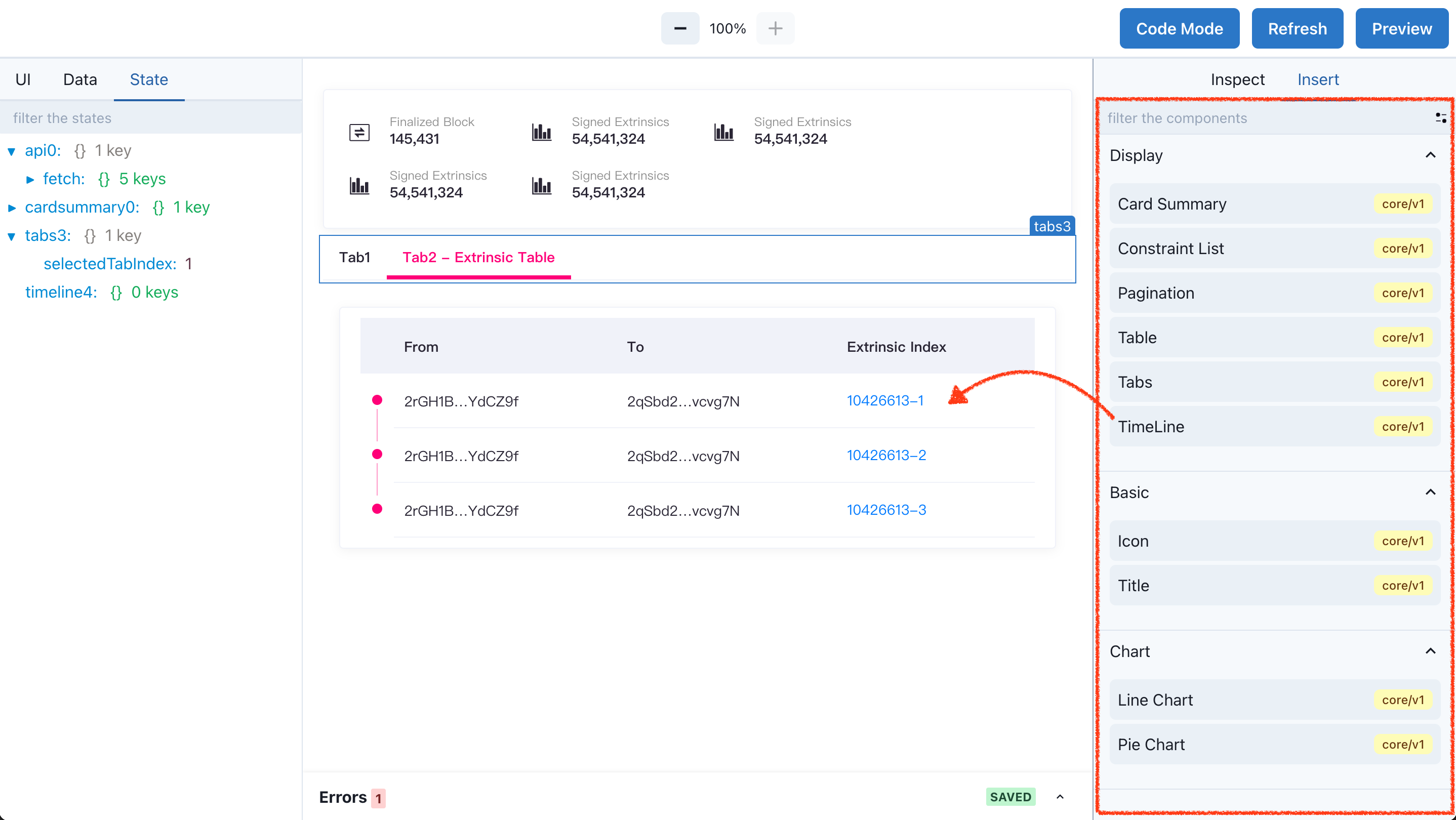The image size is (1456, 820).
Task: Select the Card Summary component
Action: click(x=1275, y=204)
